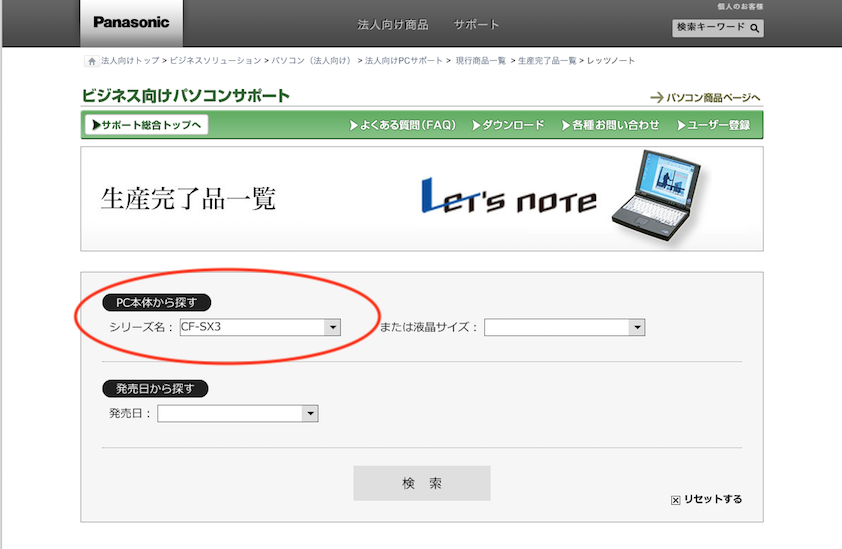Open the 法人向け商品 menu
Image resolution: width=842 pixels, height=549 pixels.
point(393,25)
